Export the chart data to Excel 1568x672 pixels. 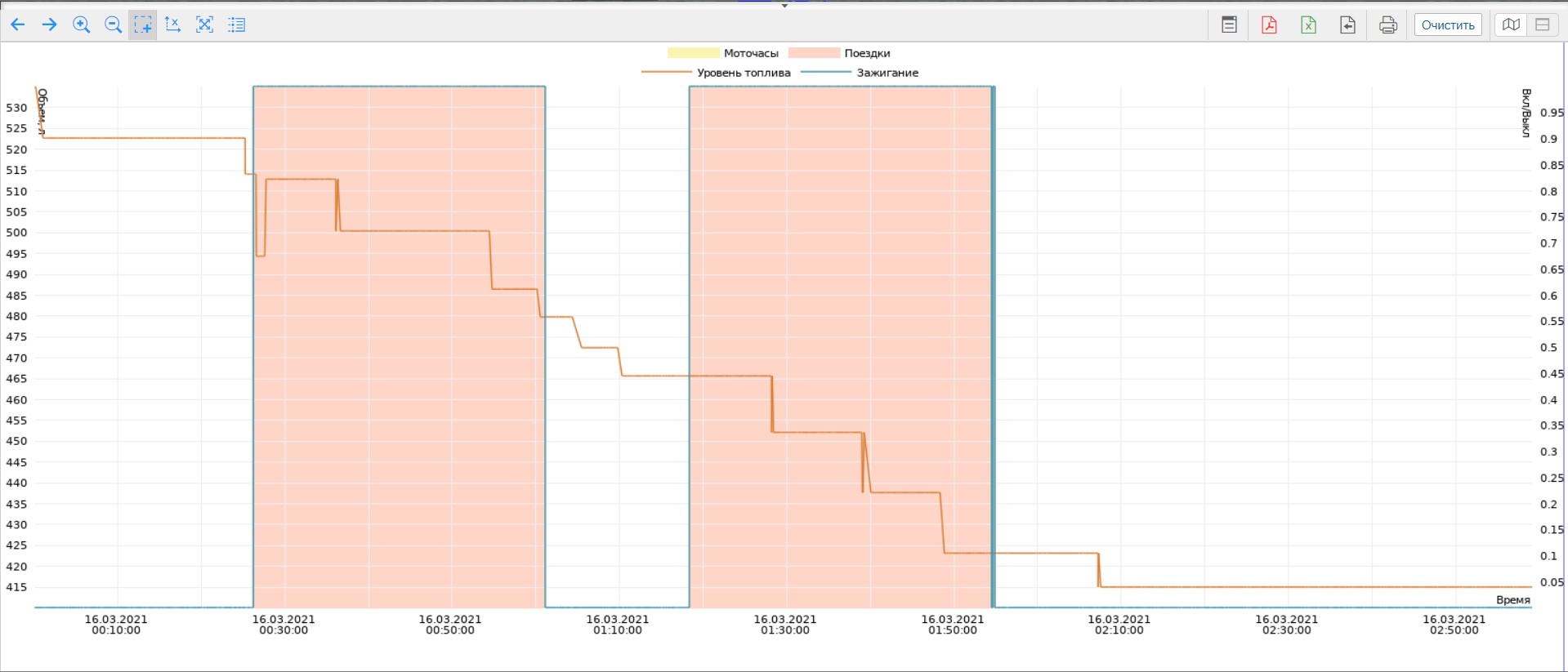[1308, 24]
